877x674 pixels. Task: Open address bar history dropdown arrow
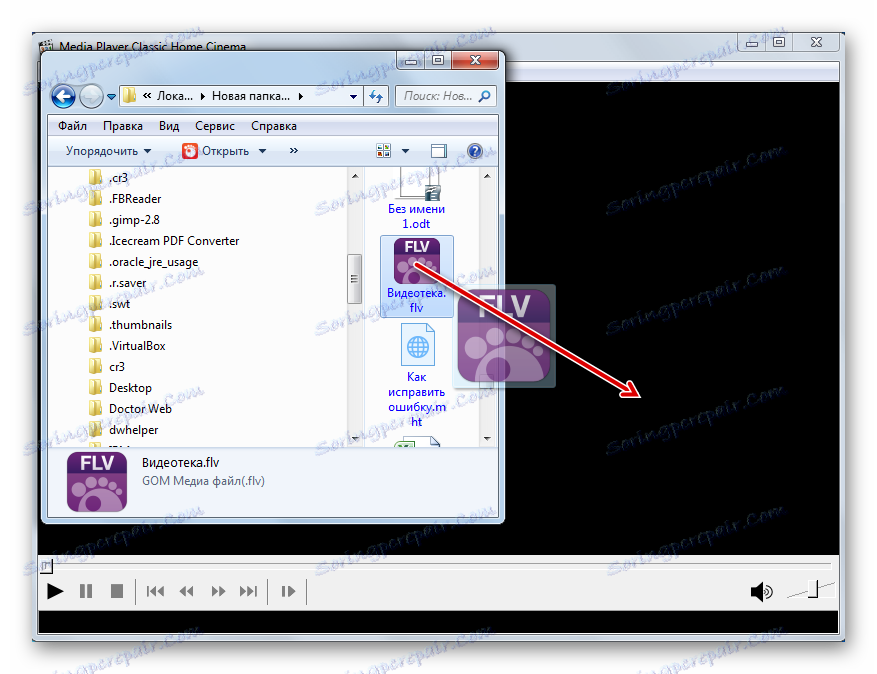coord(353,97)
